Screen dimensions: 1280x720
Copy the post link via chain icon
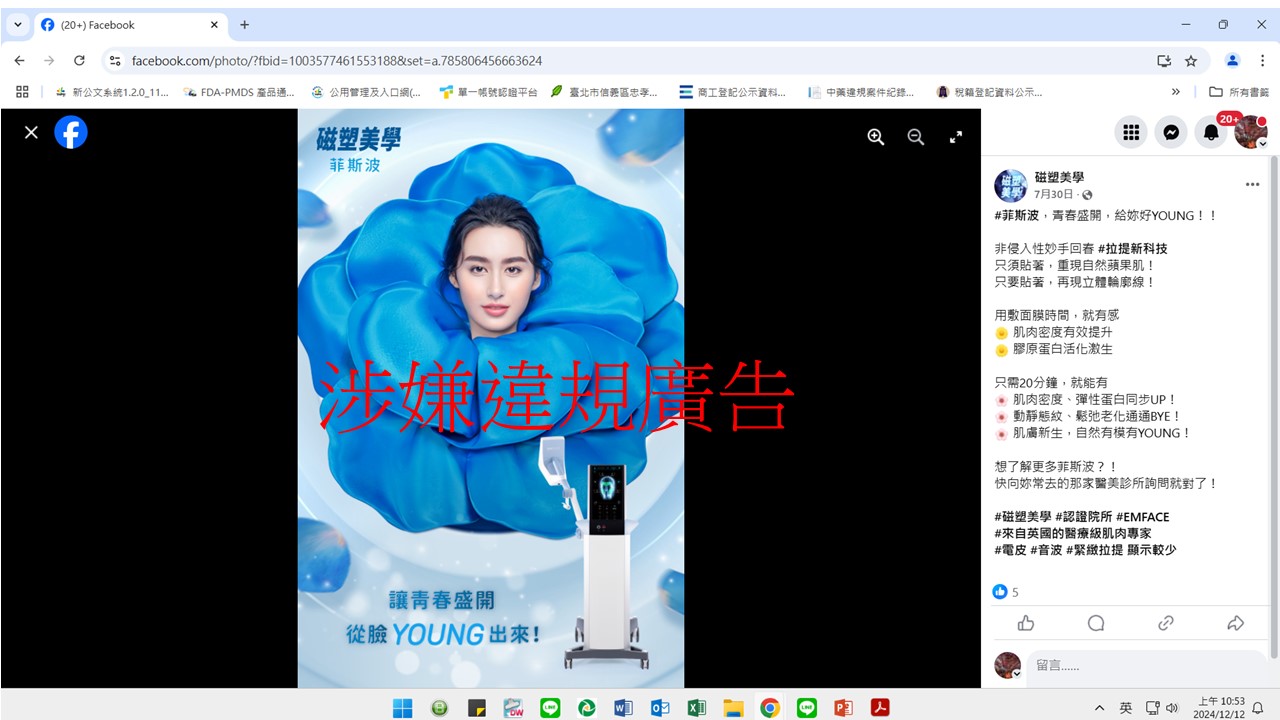(x=1166, y=623)
